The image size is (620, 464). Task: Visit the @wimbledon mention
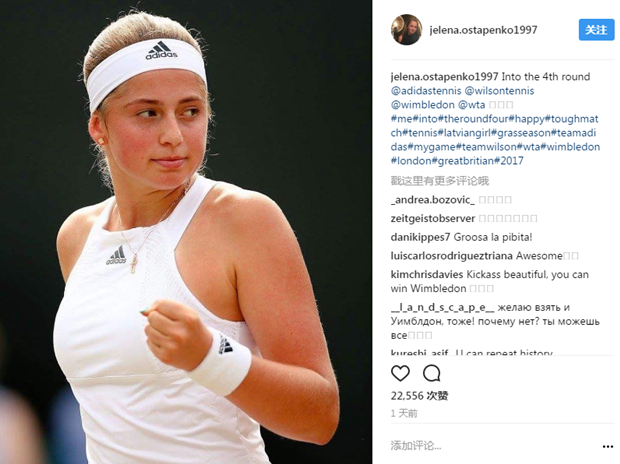click(x=423, y=105)
